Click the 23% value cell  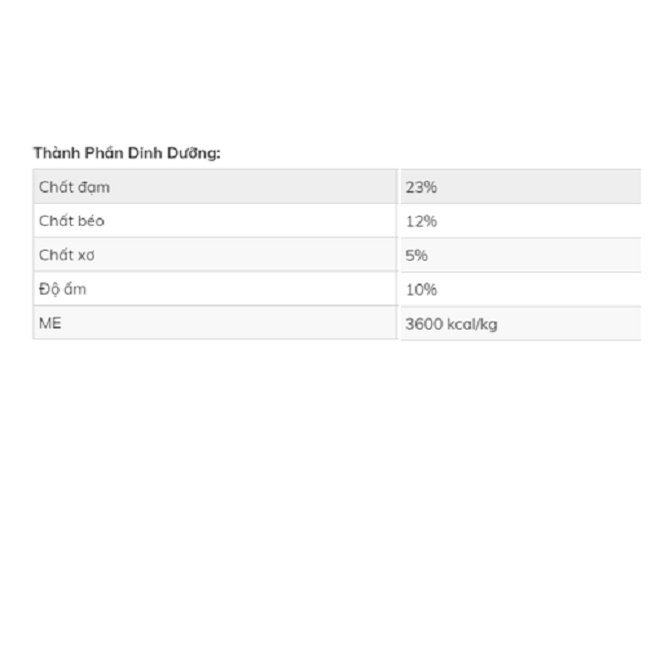point(421,187)
